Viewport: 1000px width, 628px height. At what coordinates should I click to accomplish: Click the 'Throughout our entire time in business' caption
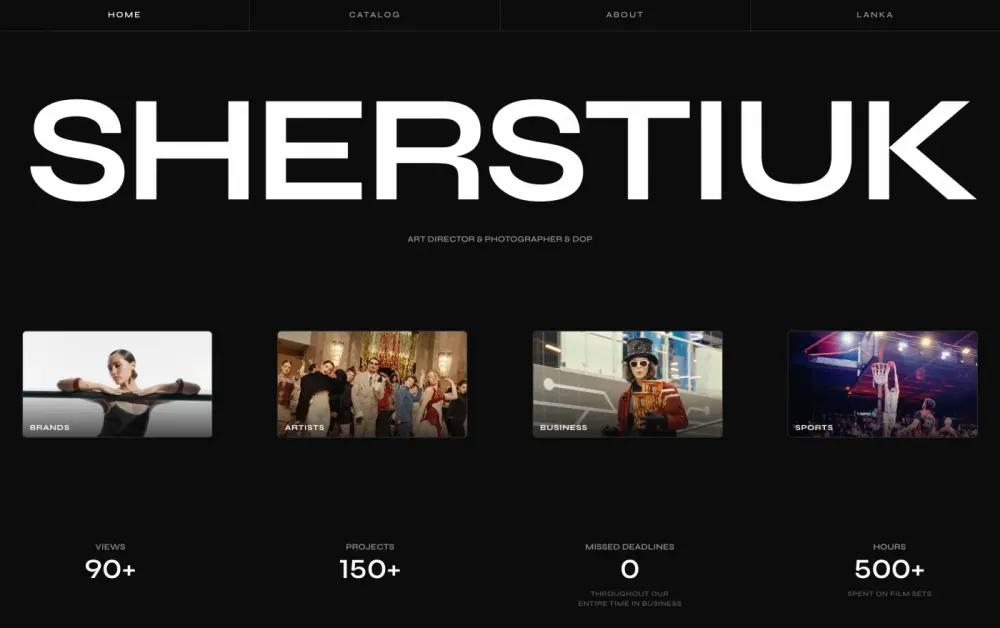coord(629,599)
